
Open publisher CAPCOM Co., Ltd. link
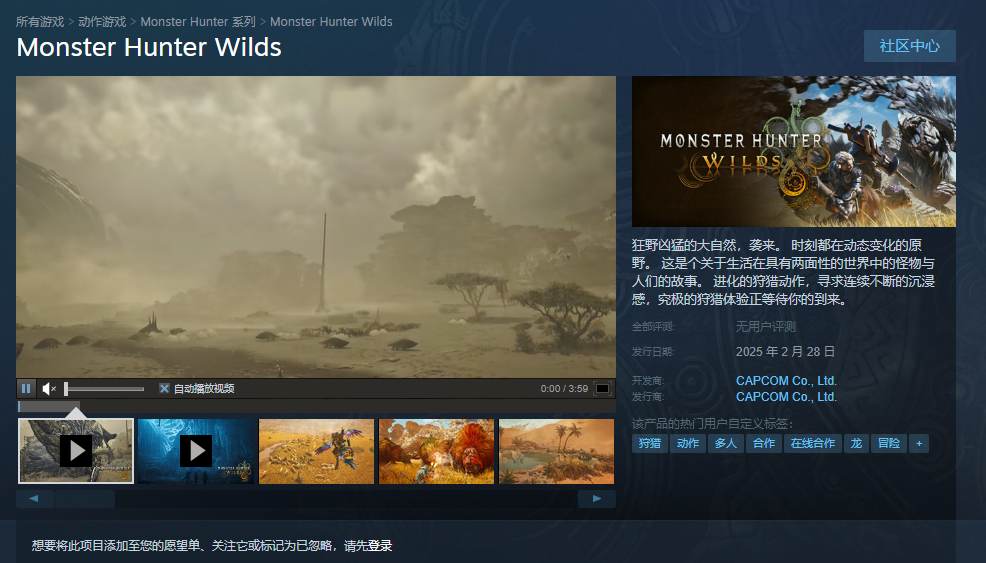point(786,397)
